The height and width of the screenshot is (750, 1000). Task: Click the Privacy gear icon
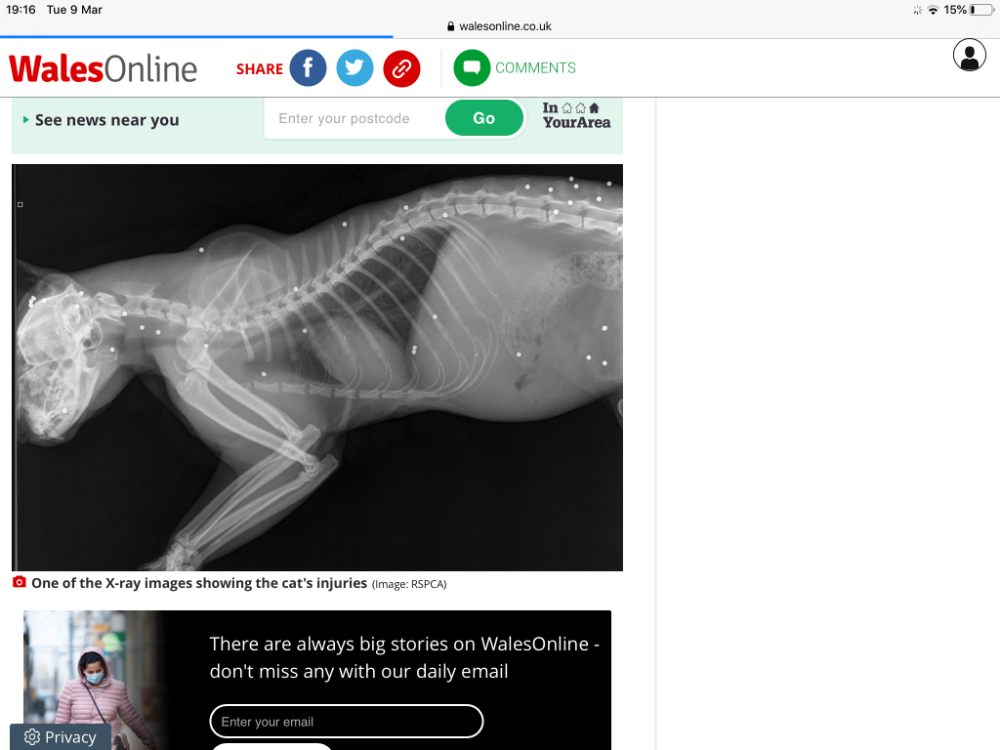click(x=32, y=737)
